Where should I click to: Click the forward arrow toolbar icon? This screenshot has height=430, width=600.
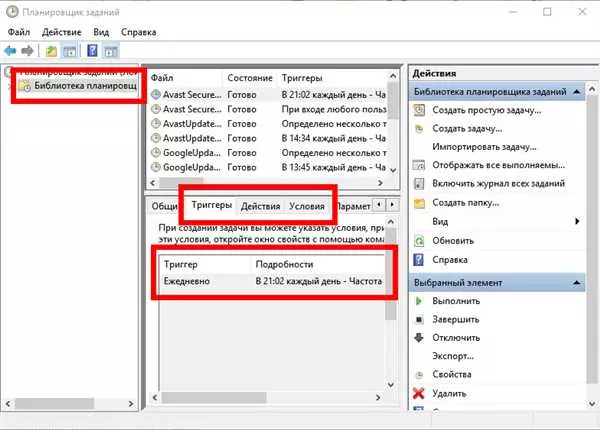(28, 50)
